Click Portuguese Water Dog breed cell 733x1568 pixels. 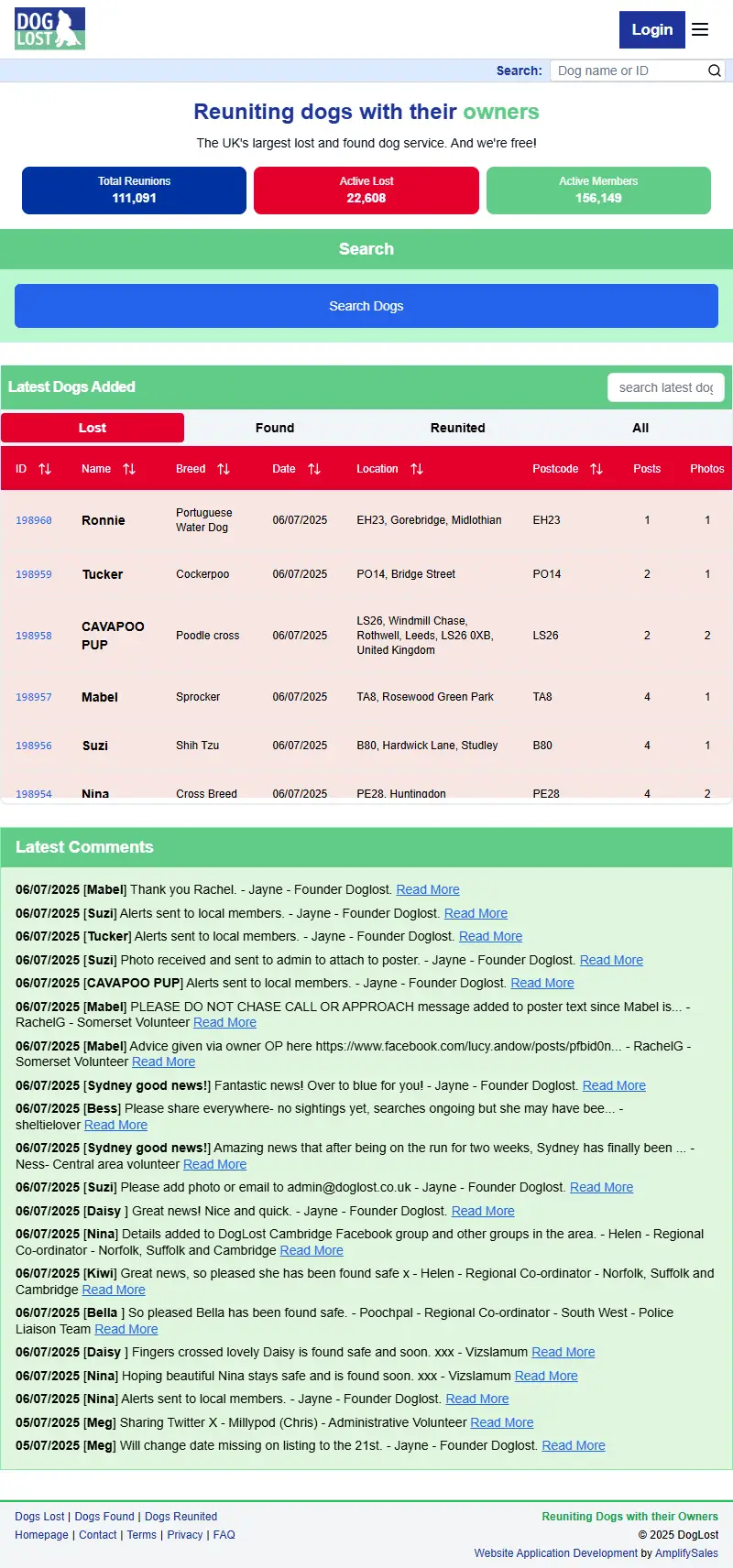click(204, 520)
